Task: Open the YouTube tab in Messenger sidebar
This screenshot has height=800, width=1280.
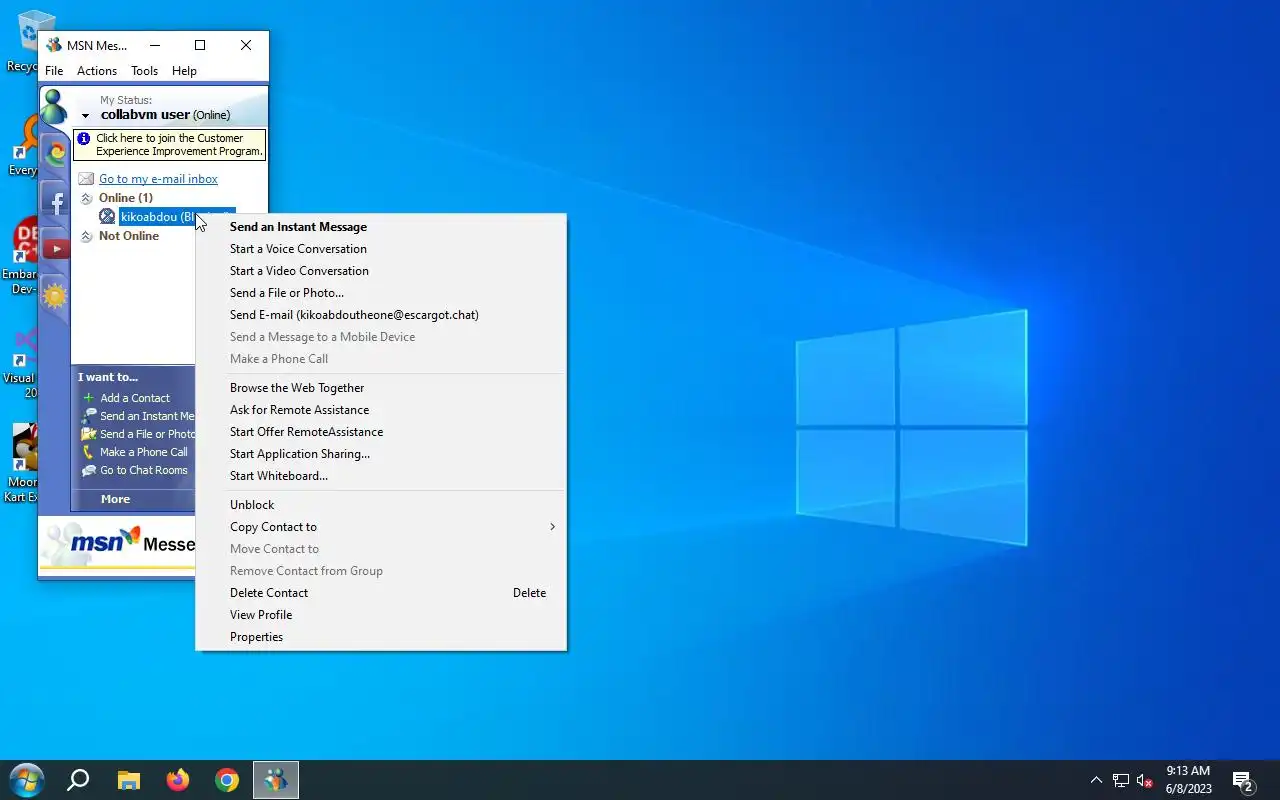Action: click(55, 248)
